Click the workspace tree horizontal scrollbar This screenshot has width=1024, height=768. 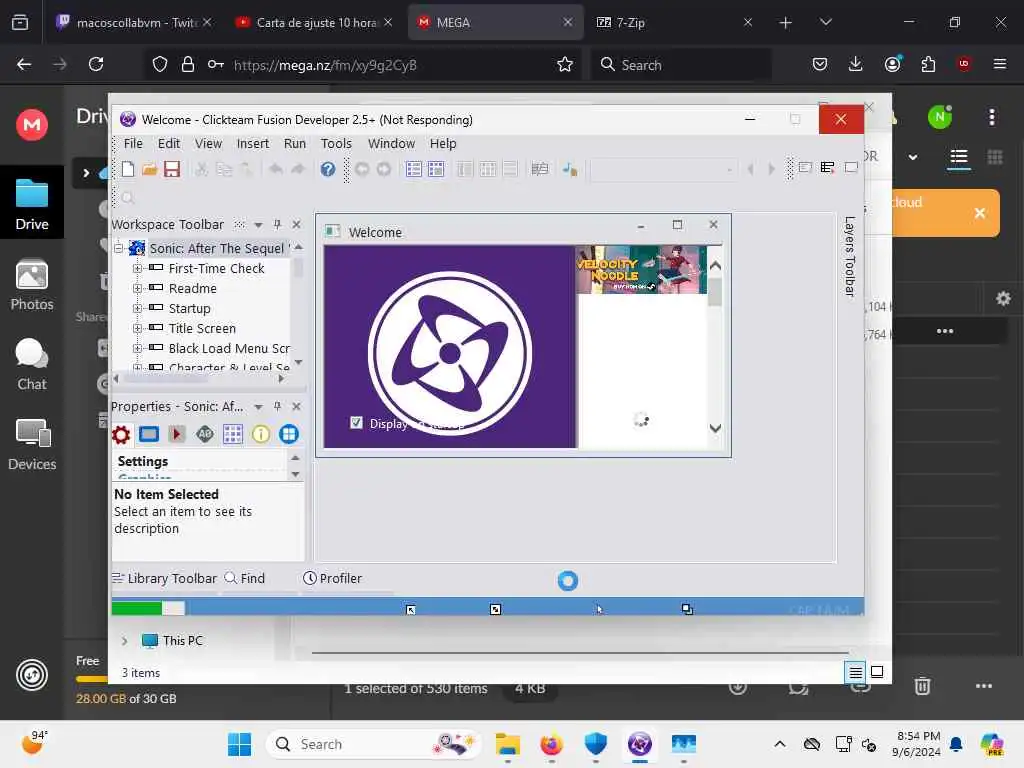pyautogui.click(x=199, y=378)
